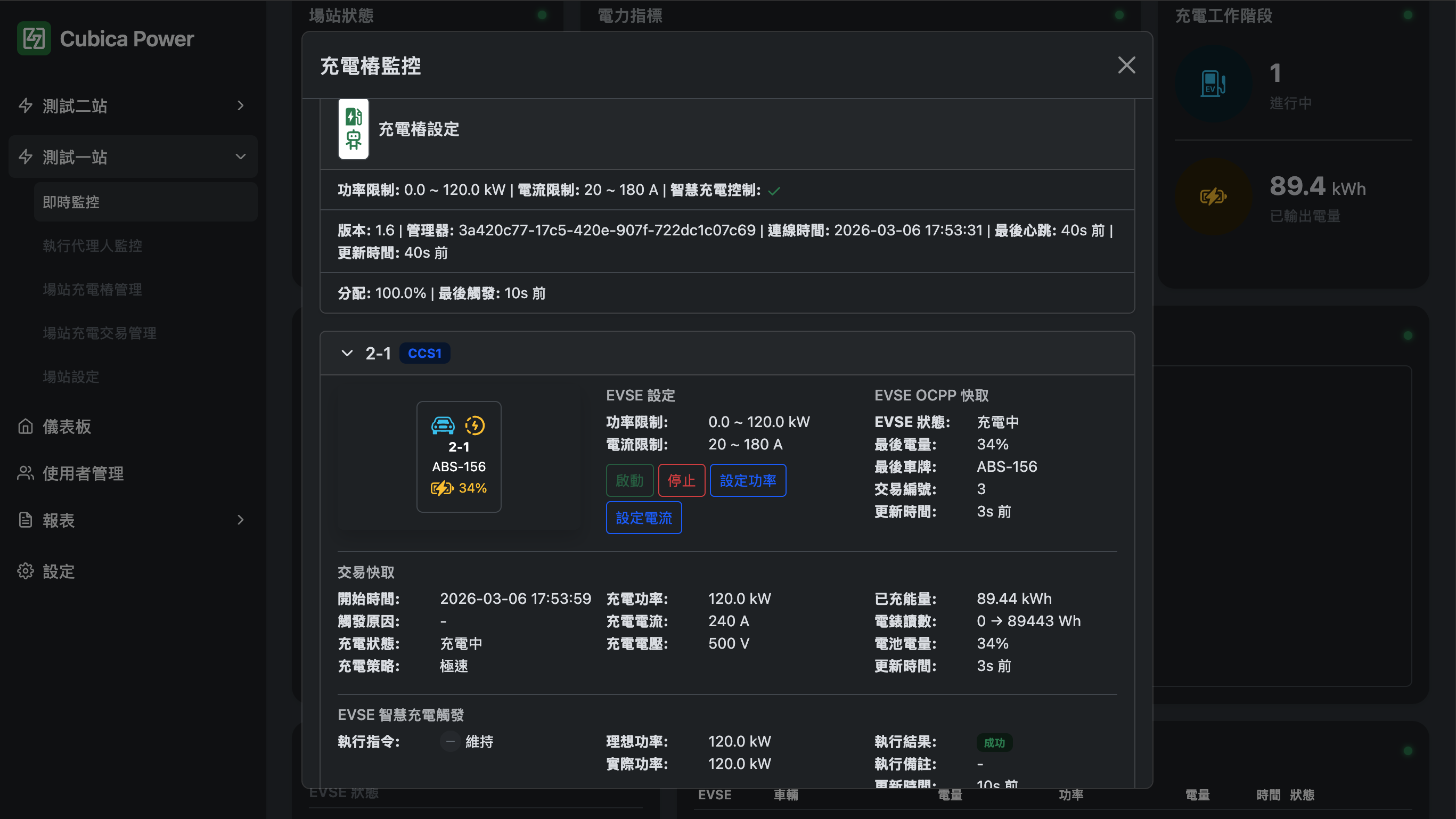1456x819 pixels.
Task: Click the settings gear icon
Action: click(x=26, y=571)
